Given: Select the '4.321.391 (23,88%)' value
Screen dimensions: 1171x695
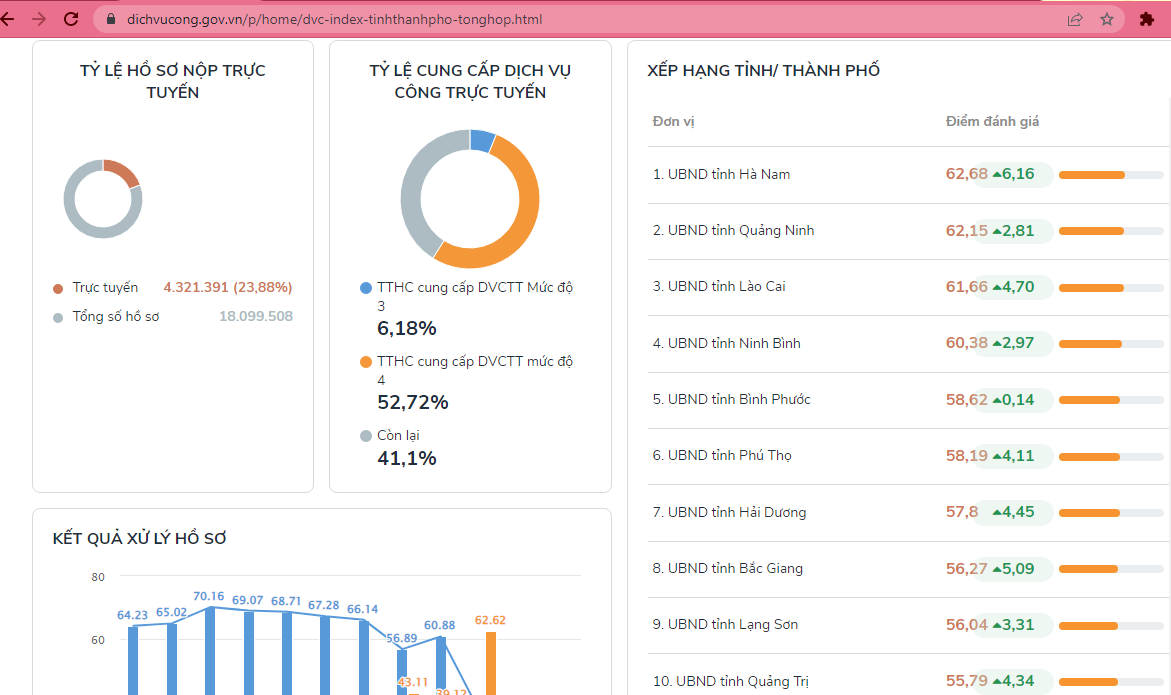Looking at the screenshot, I should tap(228, 287).
